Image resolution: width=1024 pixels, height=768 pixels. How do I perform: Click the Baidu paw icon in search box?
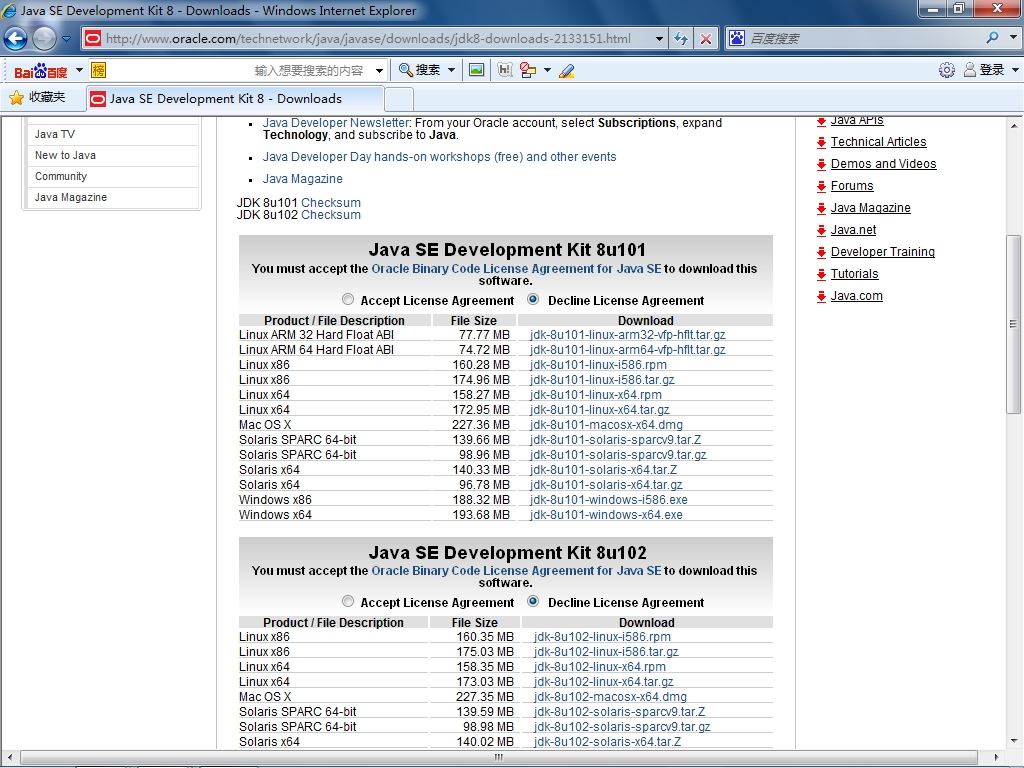click(x=737, y=38)
